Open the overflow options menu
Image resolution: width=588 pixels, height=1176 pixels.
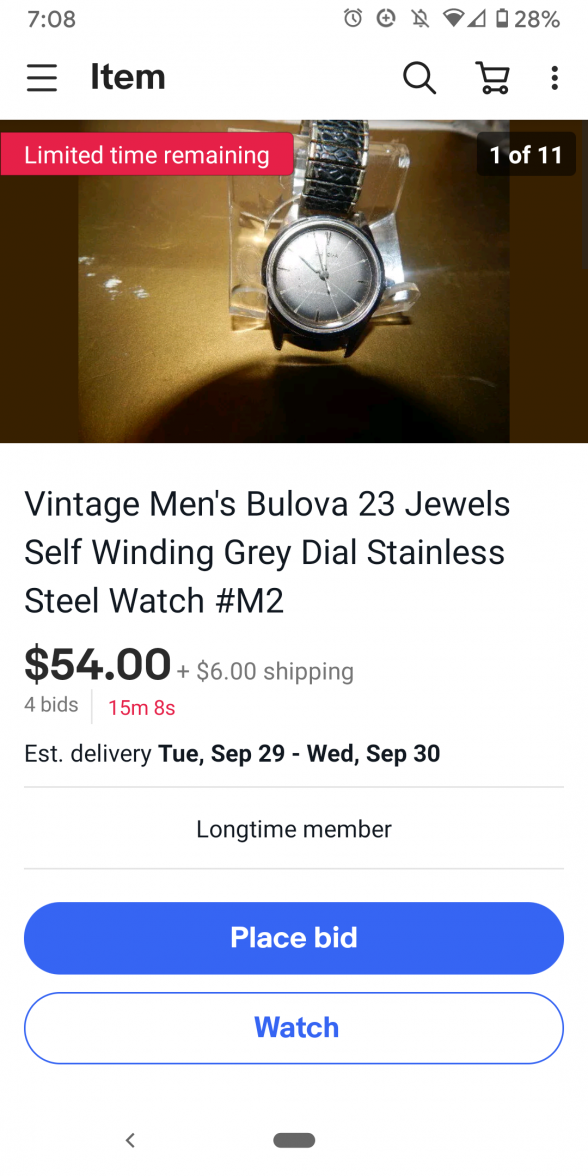554,77
